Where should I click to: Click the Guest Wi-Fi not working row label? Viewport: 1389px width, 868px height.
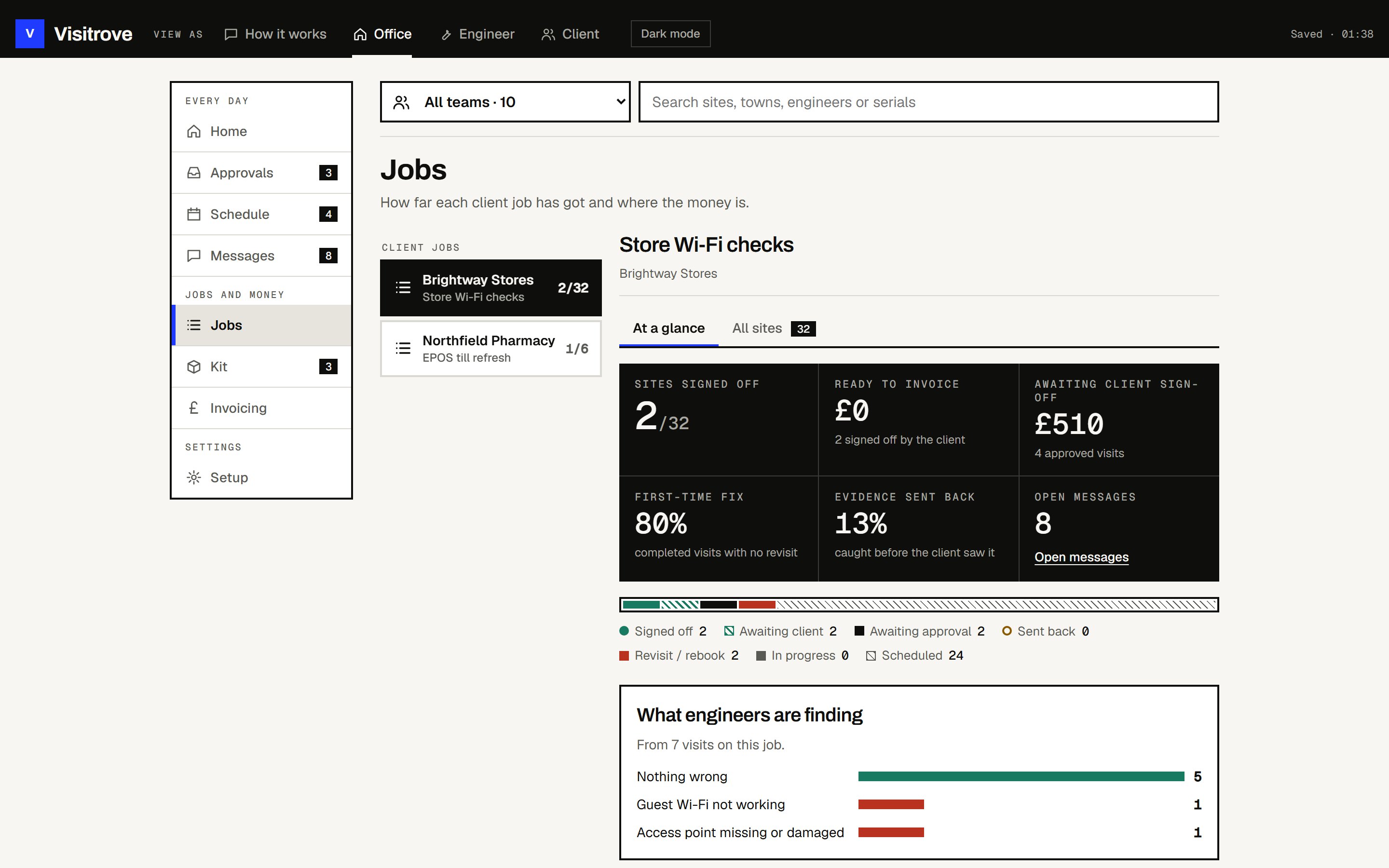710,804
